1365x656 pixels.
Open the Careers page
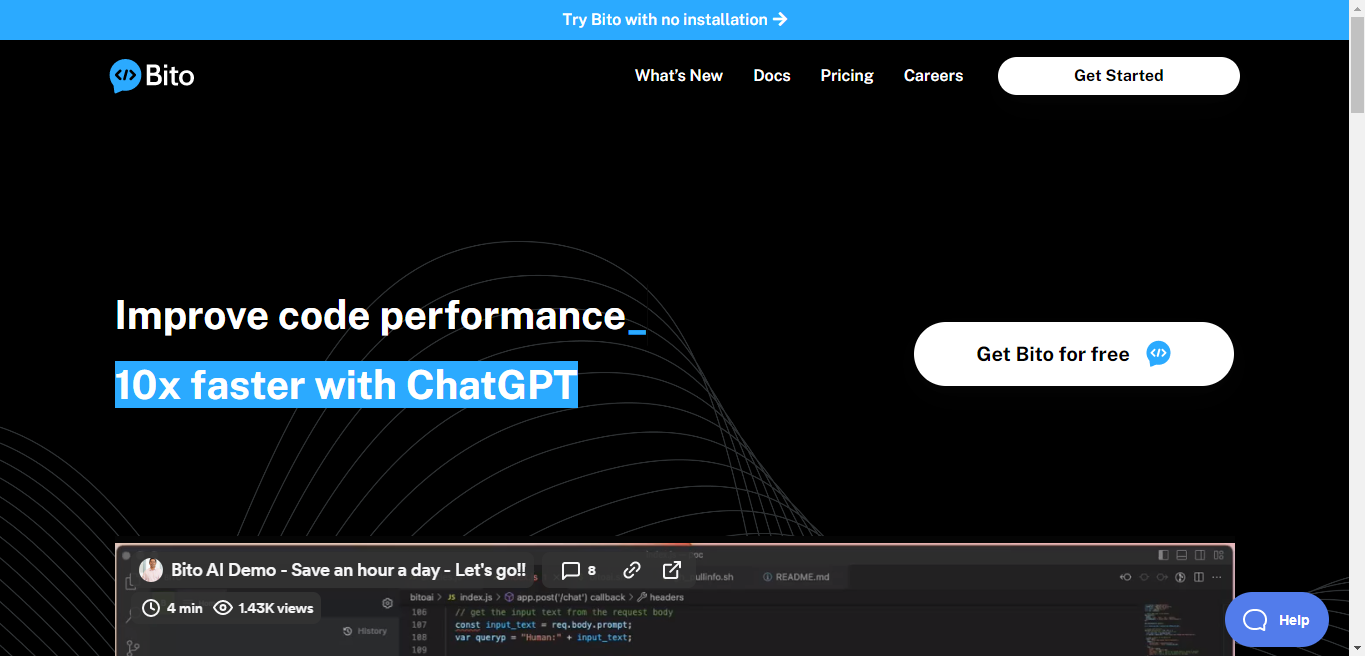(933, 76)
